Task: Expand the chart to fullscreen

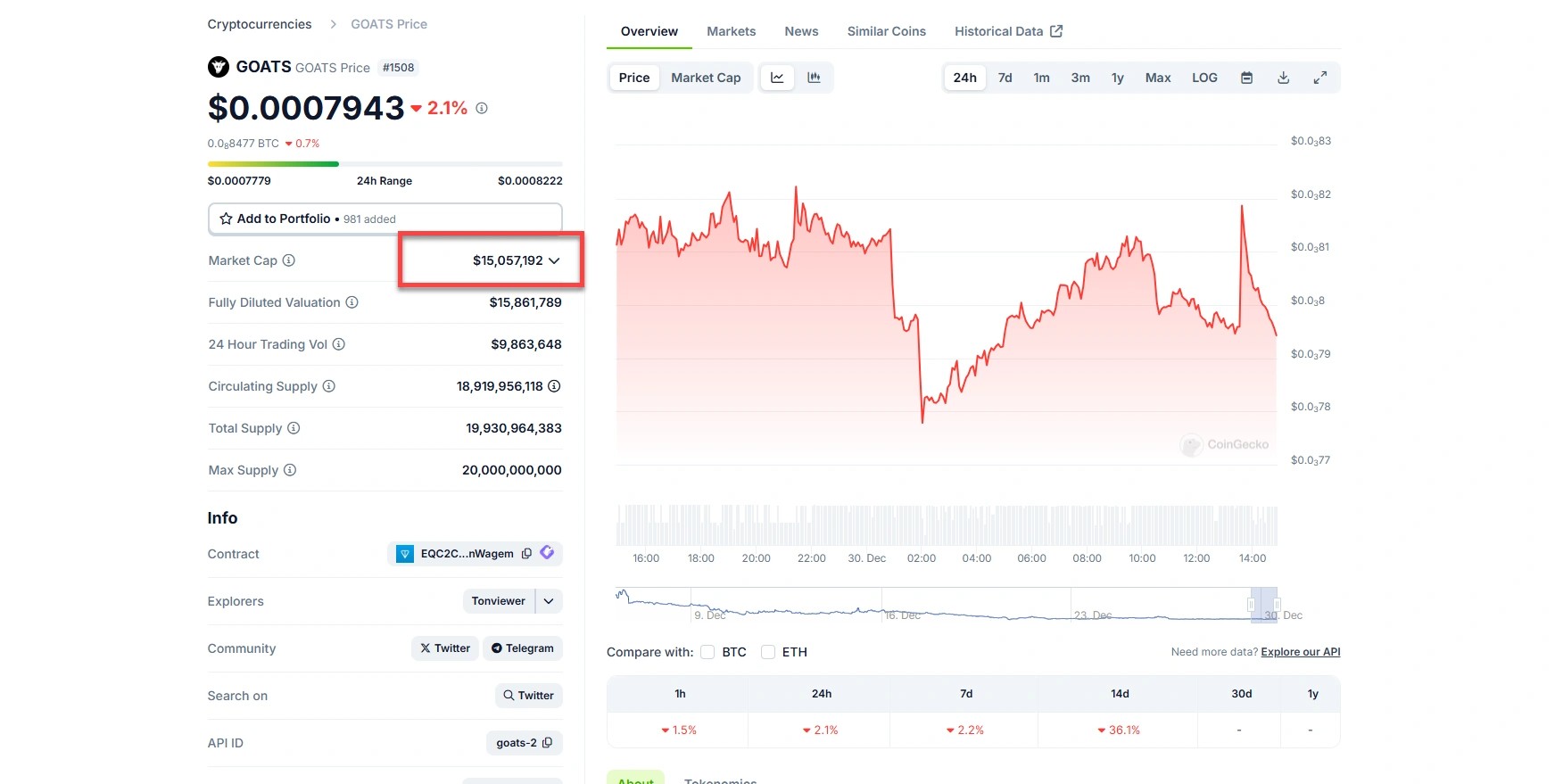Action: click(1319, 78)
